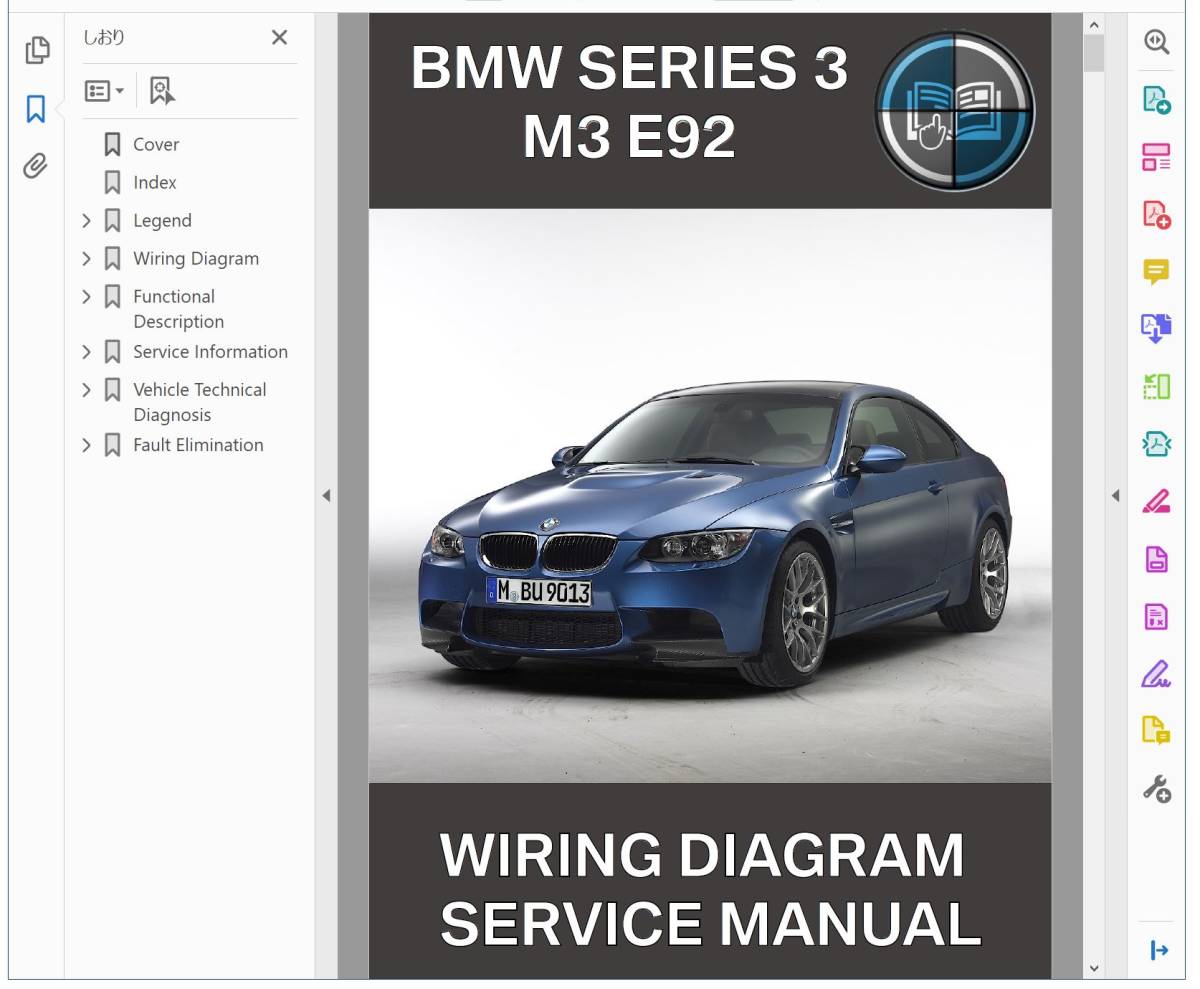Close the bookmarks (しおり) panel
This screenshot has height=989, width=1200.
[279, 38]
